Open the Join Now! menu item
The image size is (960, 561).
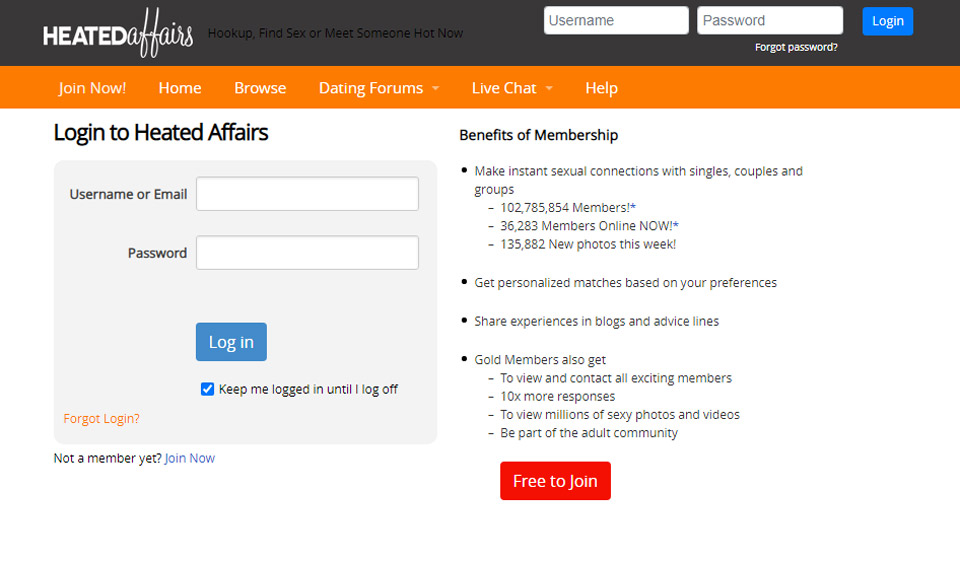click(92, 88)
